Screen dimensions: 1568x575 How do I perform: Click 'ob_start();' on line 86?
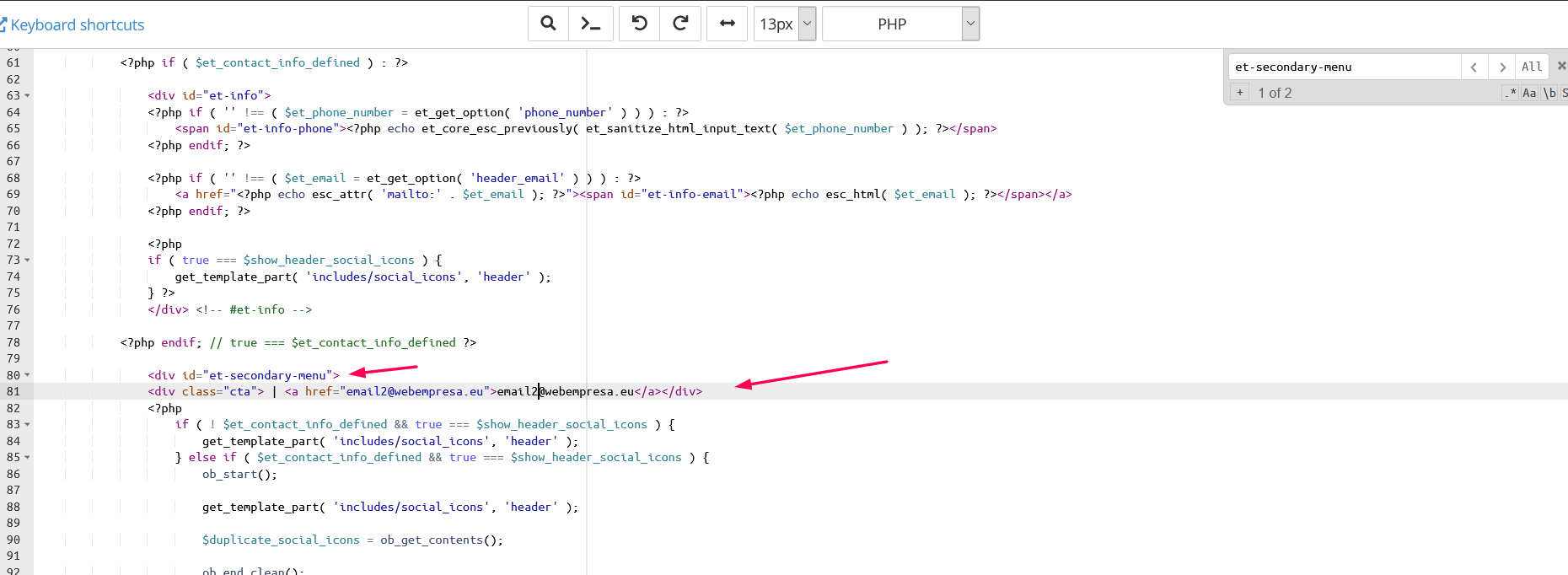point(239,474)
